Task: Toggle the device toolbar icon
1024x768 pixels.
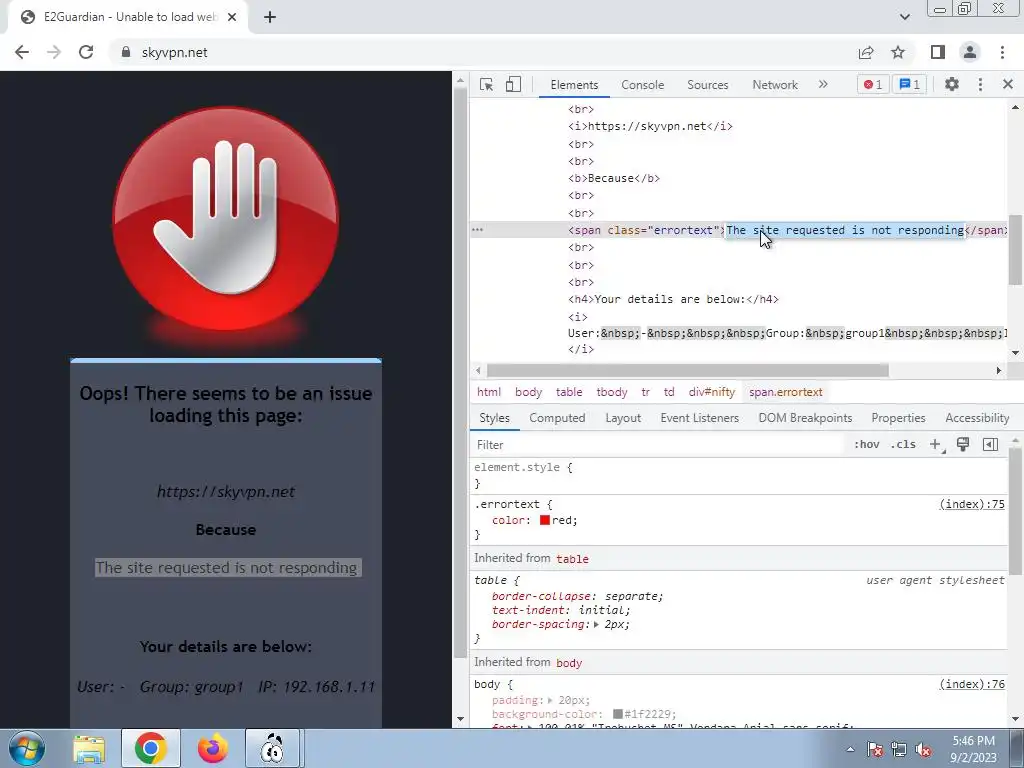Action: [x=513, y=84]
